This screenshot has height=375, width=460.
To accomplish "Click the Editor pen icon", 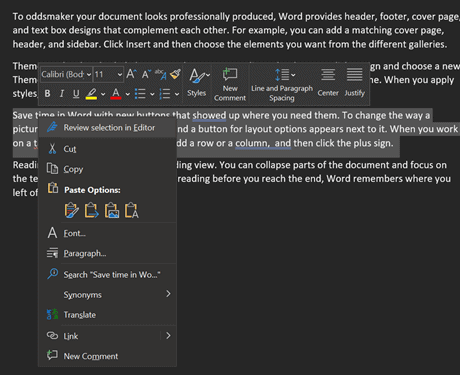I will click(x=52, y=127).
